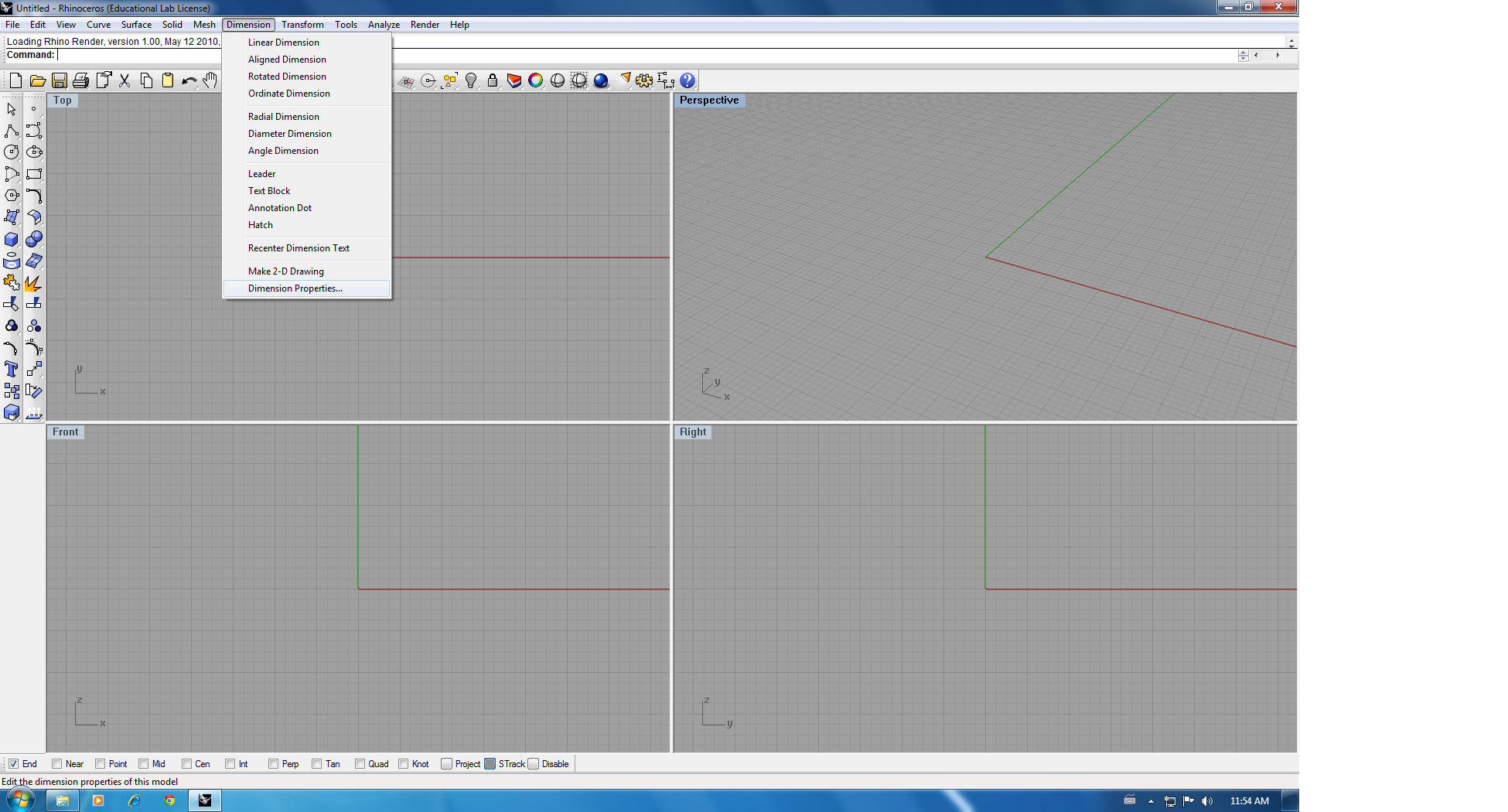This screenshot has width=1508, height=812.
Task: Click the Top viewport title label
Action: coord(63,101)
